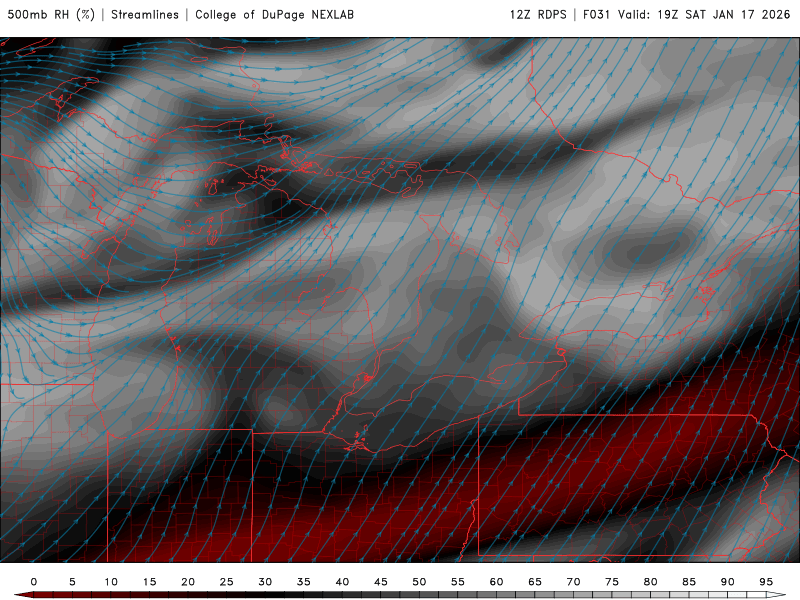Viewport: 800px width, 600px height.
Task: Click the '85' value on color scale
Action: (x=689, y=582)
